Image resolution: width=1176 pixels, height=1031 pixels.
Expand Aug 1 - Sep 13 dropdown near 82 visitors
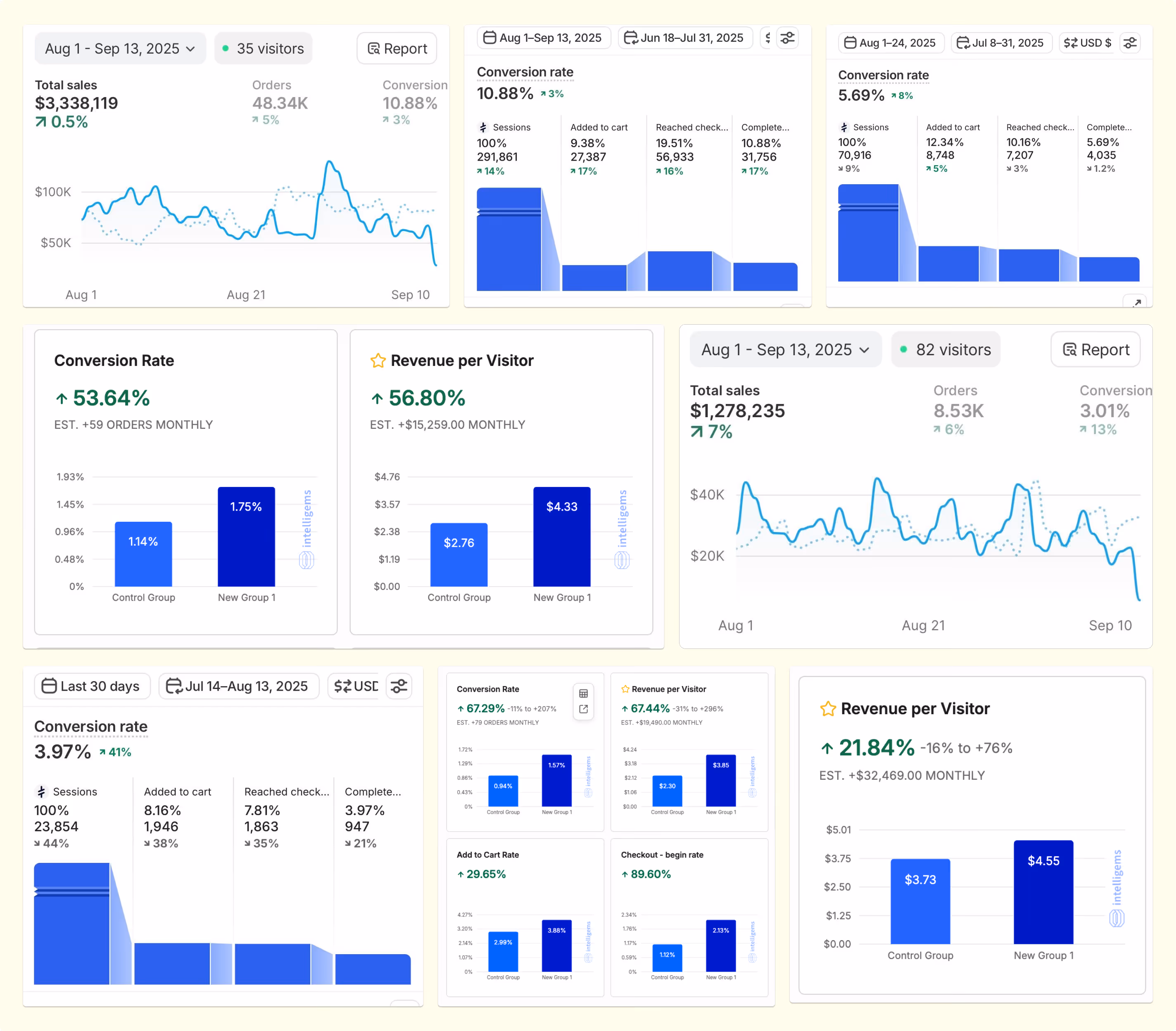click(x=785, y=350)
